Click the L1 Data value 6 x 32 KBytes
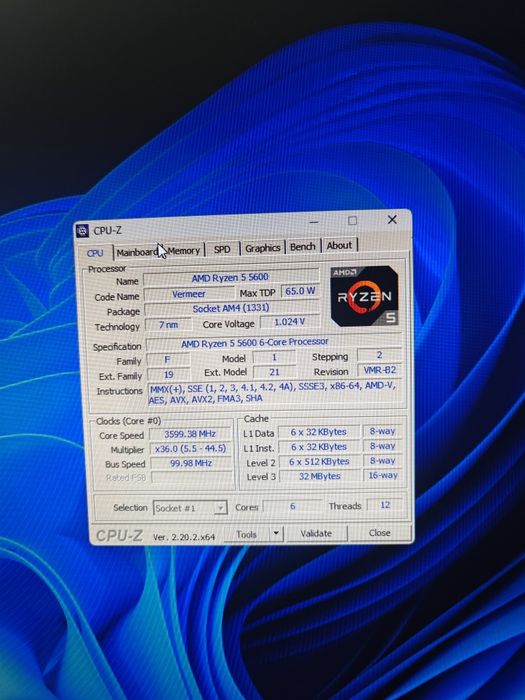 point(318,432)
